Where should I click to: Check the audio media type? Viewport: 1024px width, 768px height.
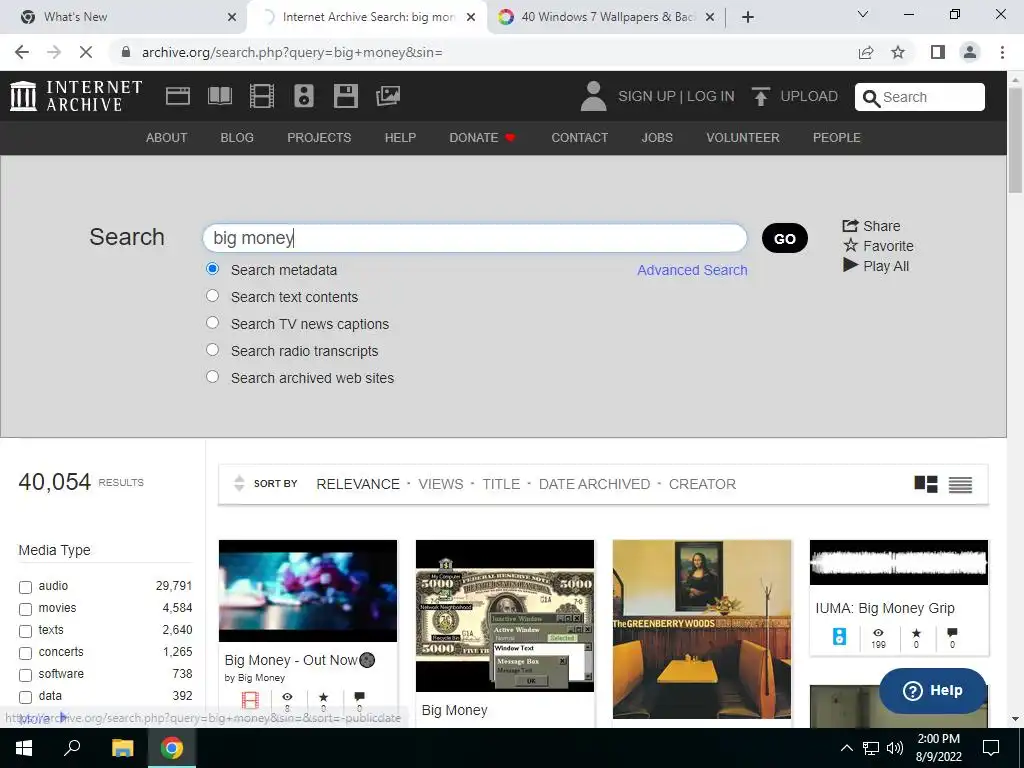tap(25, 587)
